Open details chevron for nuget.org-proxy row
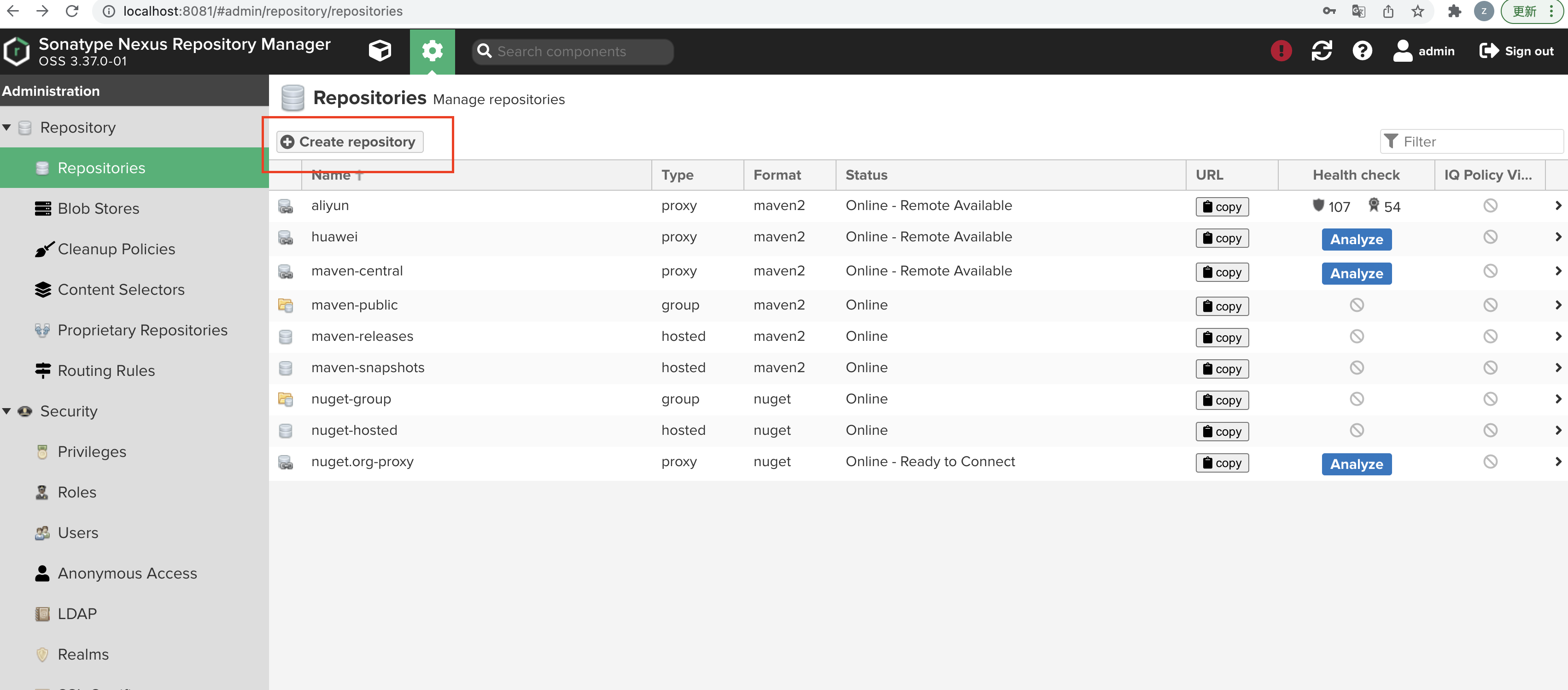Viewport: 1568px width, 690px height. coord(1558,462)
